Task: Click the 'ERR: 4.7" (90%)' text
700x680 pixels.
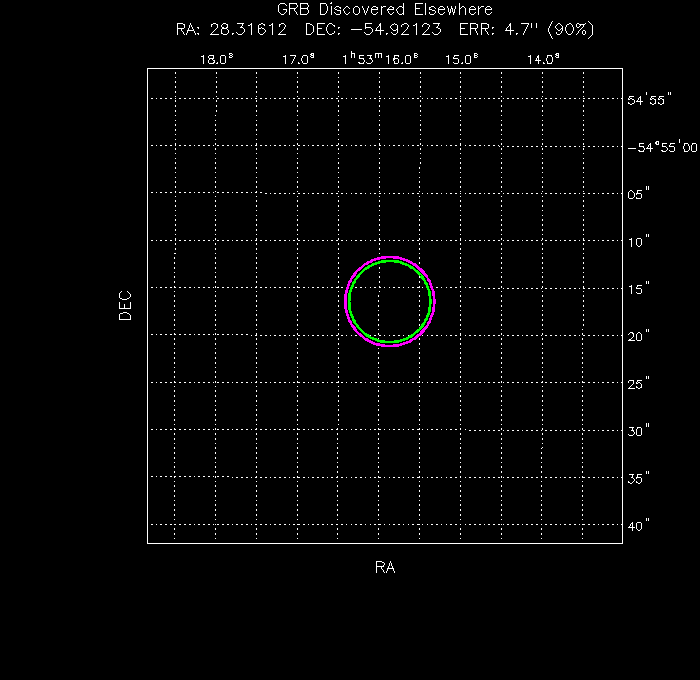Action: (x=526, y=29)
